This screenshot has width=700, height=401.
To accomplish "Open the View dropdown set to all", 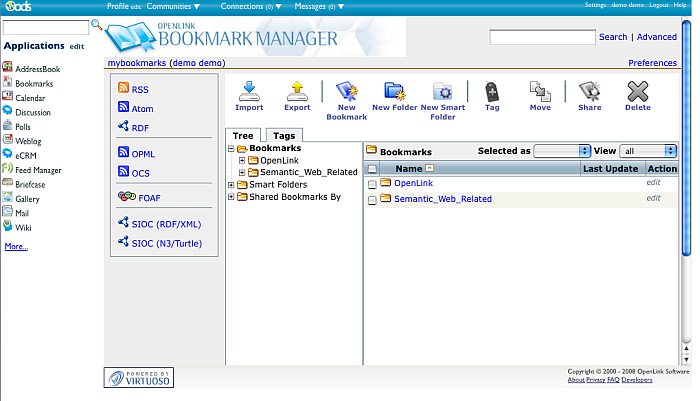I will coord(648,151).
